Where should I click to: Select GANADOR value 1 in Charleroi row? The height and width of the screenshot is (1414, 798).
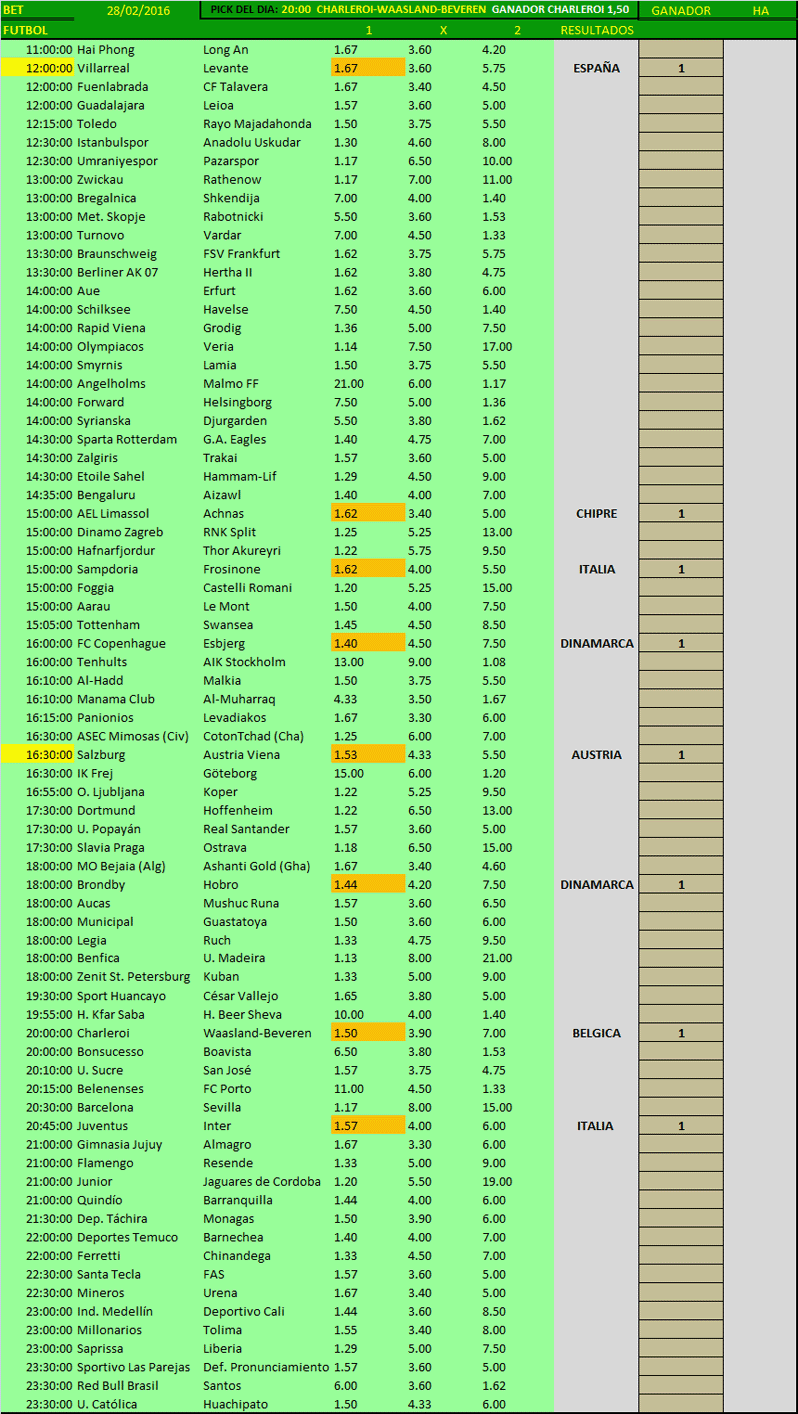click(x=681, y=1033)
